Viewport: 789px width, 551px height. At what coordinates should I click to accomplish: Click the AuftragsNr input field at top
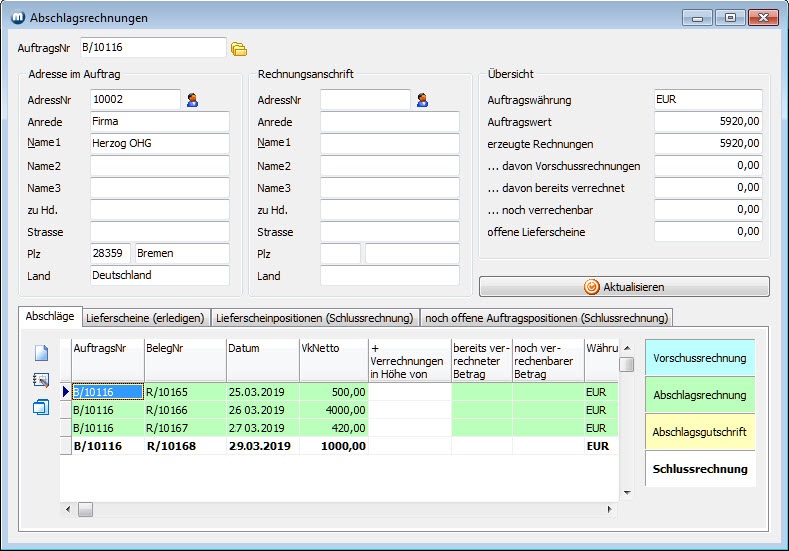pyautogui.click(x=153, y=48)
